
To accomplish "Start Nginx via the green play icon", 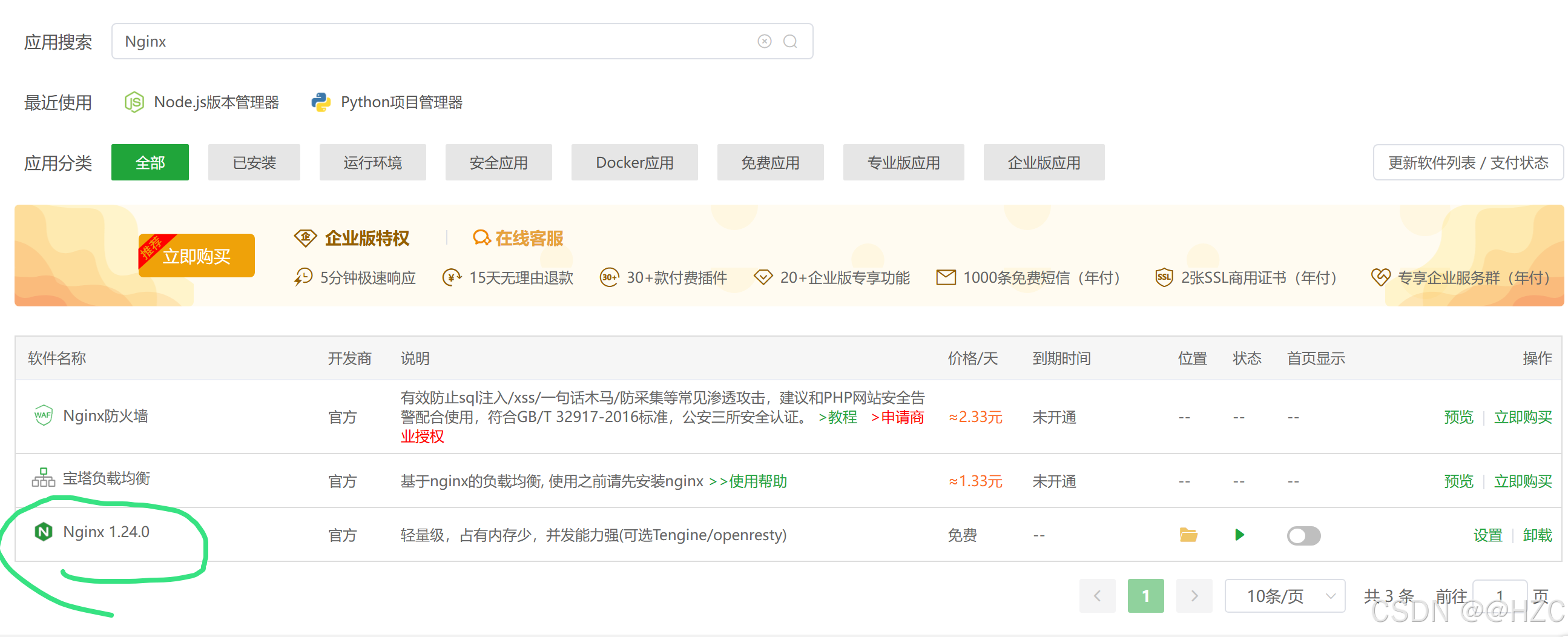I will [1240, 535].
